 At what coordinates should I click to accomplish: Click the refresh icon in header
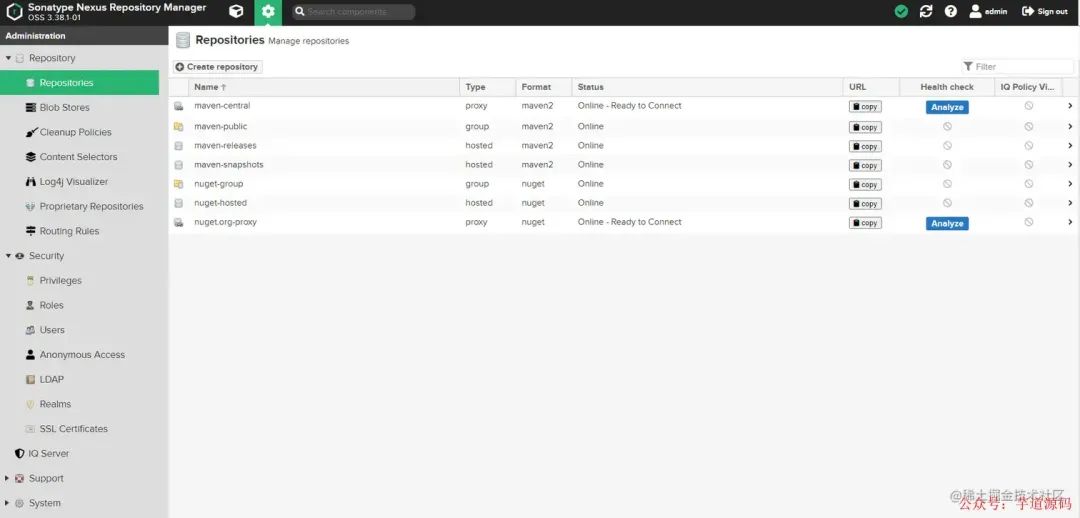[926, 12]
